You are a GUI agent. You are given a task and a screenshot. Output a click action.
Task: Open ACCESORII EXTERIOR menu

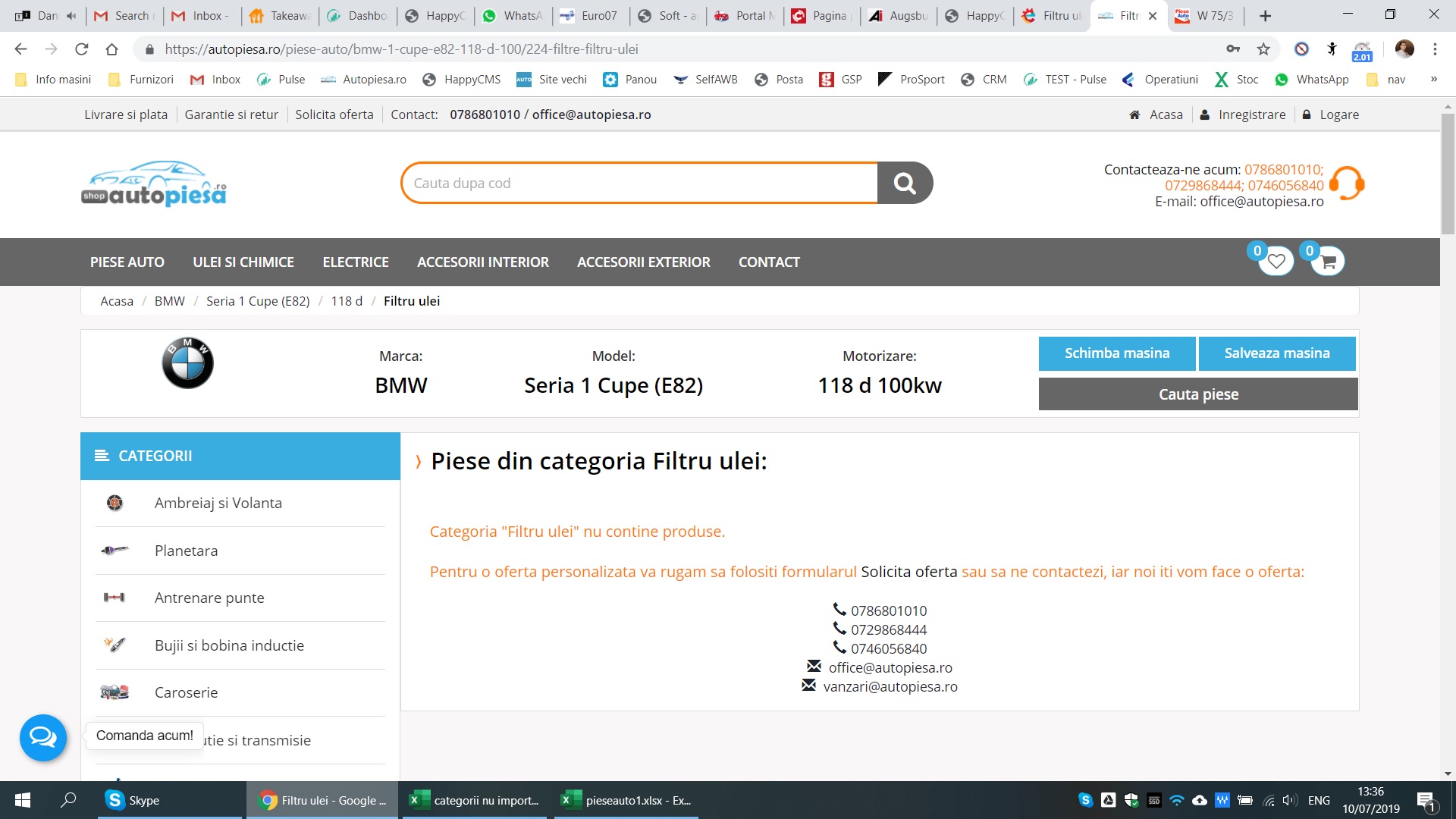[644, 262]
